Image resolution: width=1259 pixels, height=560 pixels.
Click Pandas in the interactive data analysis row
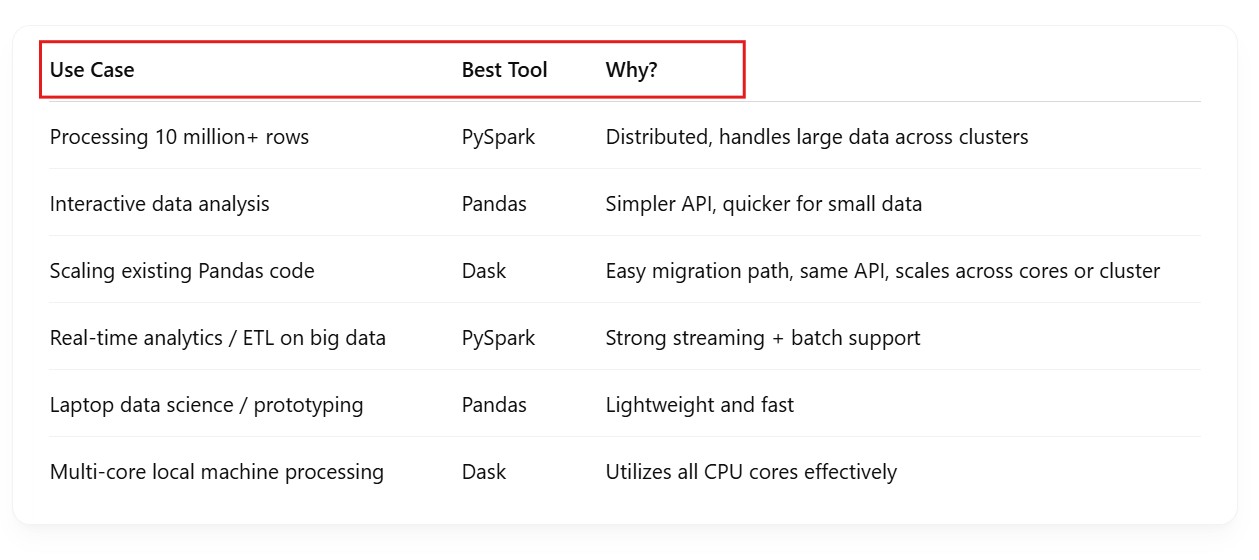point(494,204)
